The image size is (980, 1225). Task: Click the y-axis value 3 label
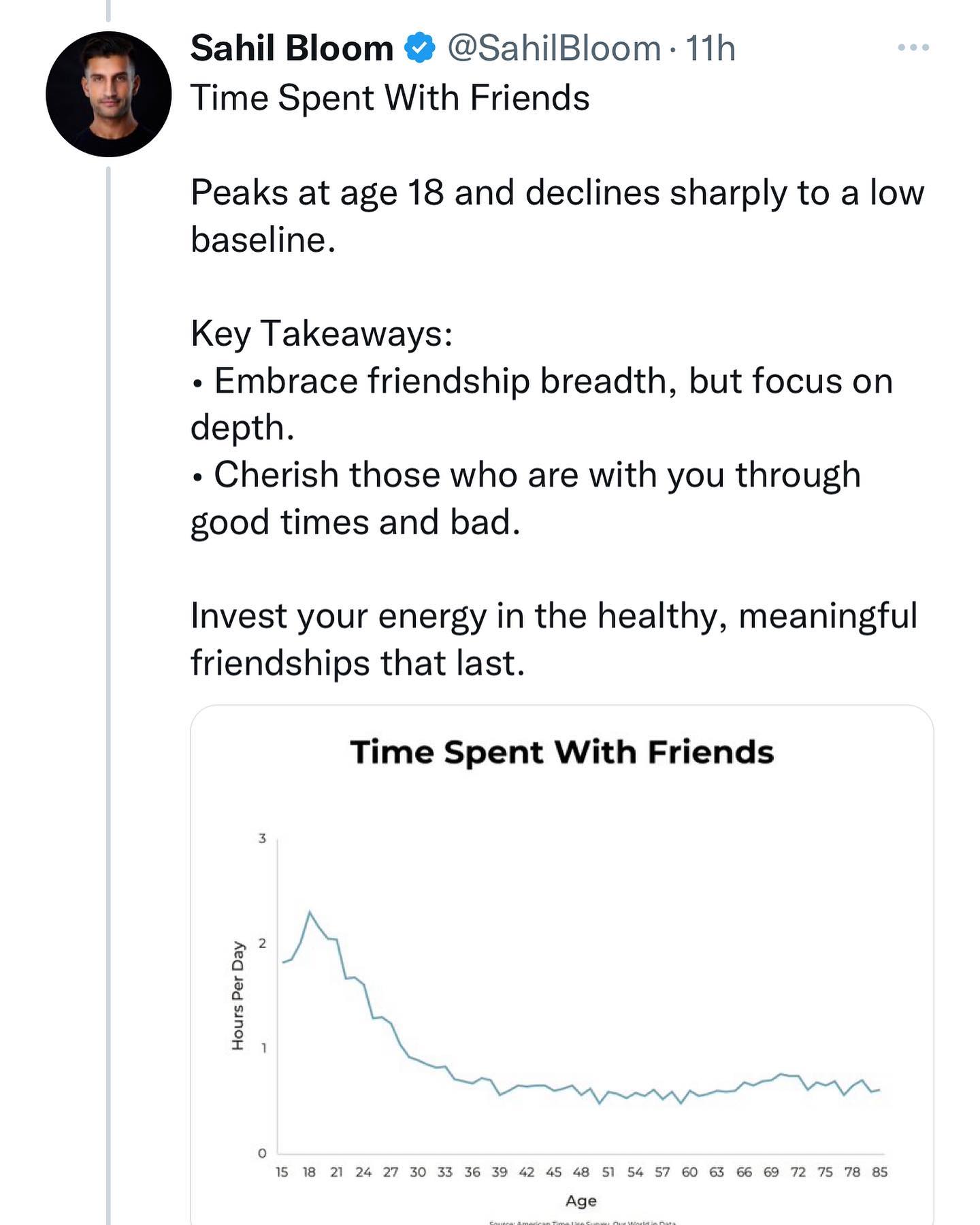tap(262, 838)
